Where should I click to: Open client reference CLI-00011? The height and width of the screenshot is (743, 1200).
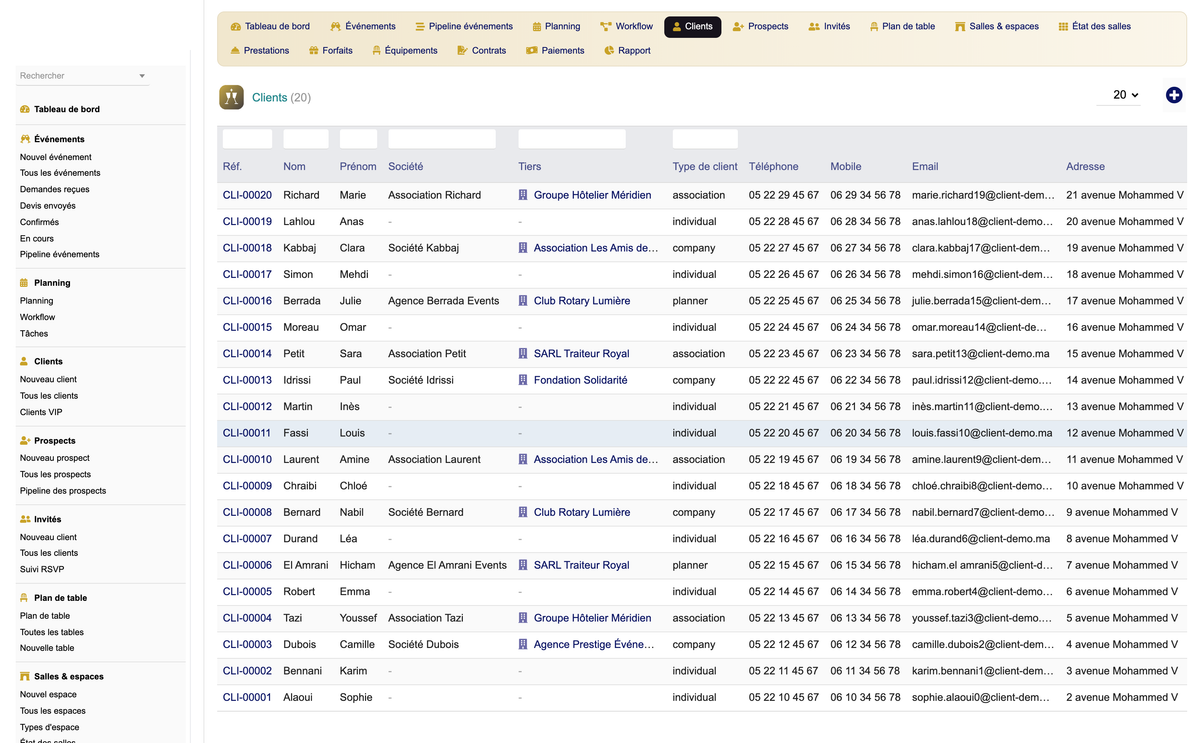click(x=247, y=433)
